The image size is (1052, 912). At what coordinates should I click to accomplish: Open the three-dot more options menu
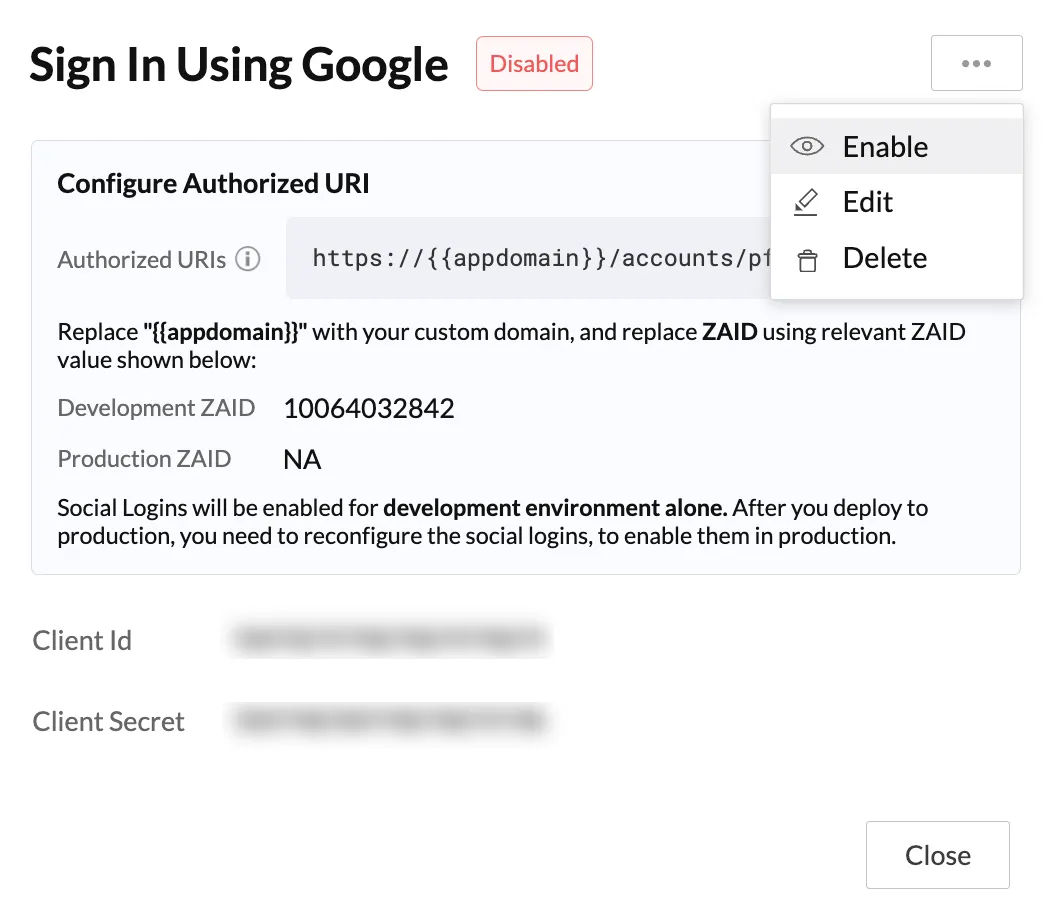click(976, 63)
